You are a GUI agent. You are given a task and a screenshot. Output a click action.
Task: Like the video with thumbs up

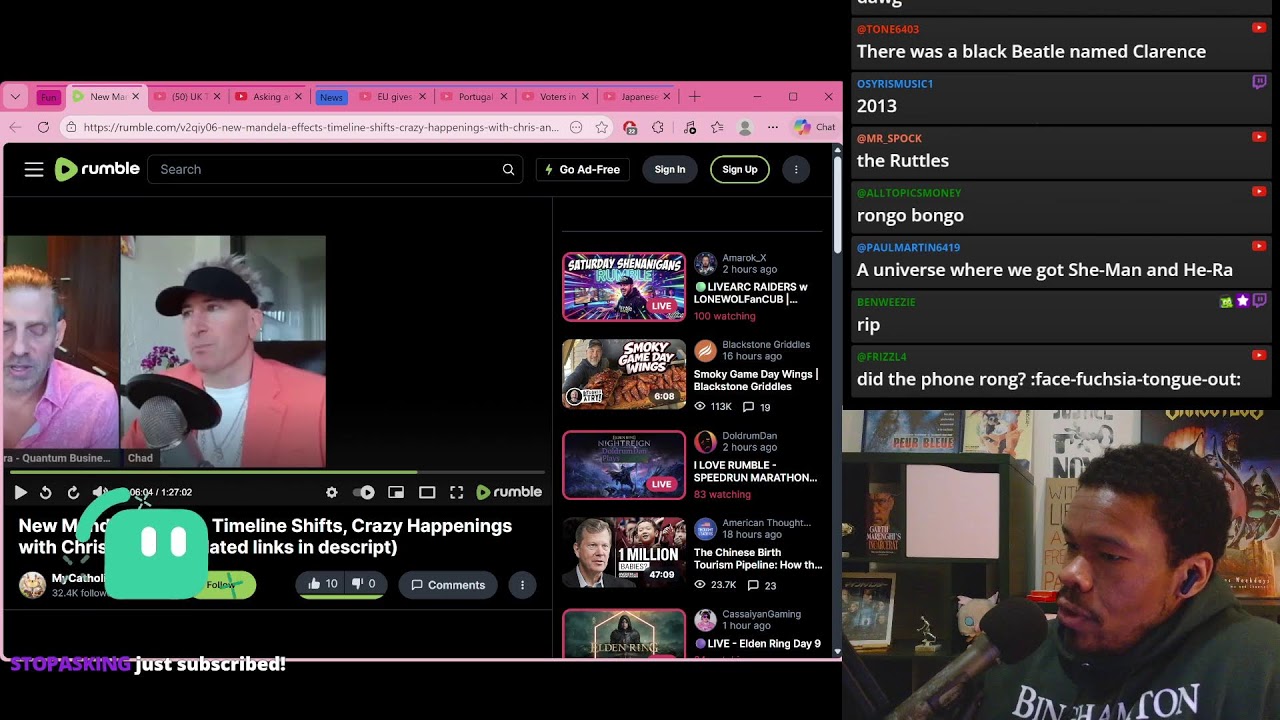click(x=322, y=585)
